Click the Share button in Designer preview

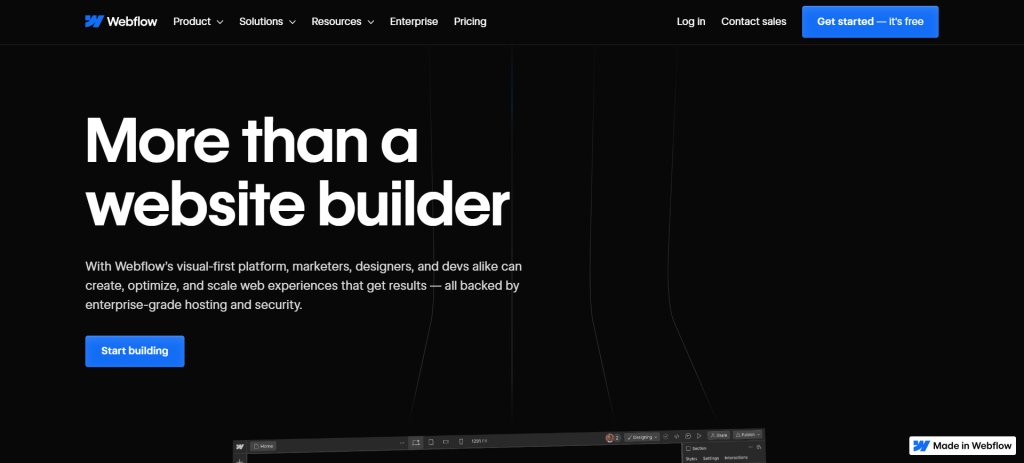718,435
